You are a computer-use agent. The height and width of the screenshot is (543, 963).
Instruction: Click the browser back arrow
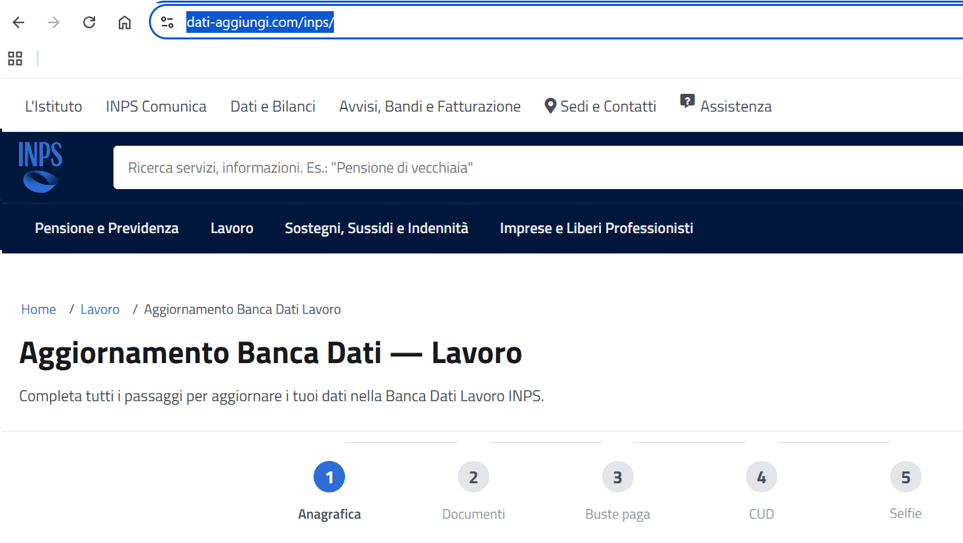[x=18, y=23]
